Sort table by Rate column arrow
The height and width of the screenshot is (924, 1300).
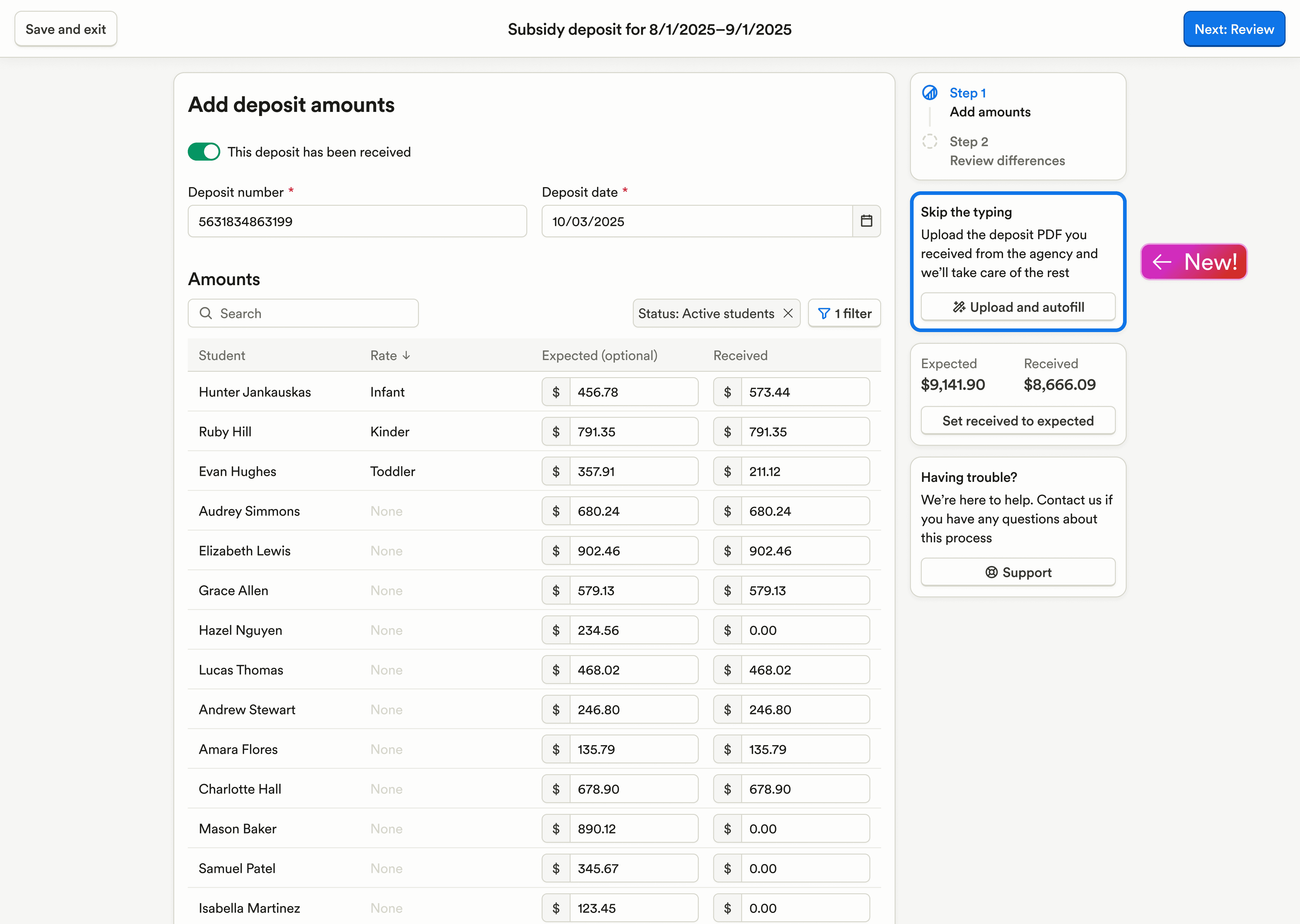pyautogui.click(x=406, y=356)
